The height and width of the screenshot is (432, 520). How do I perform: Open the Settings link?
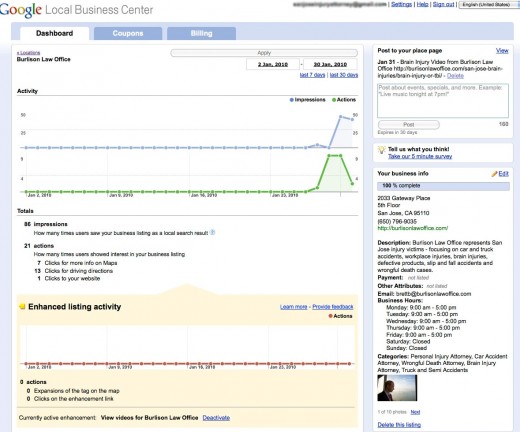[401, 4]
